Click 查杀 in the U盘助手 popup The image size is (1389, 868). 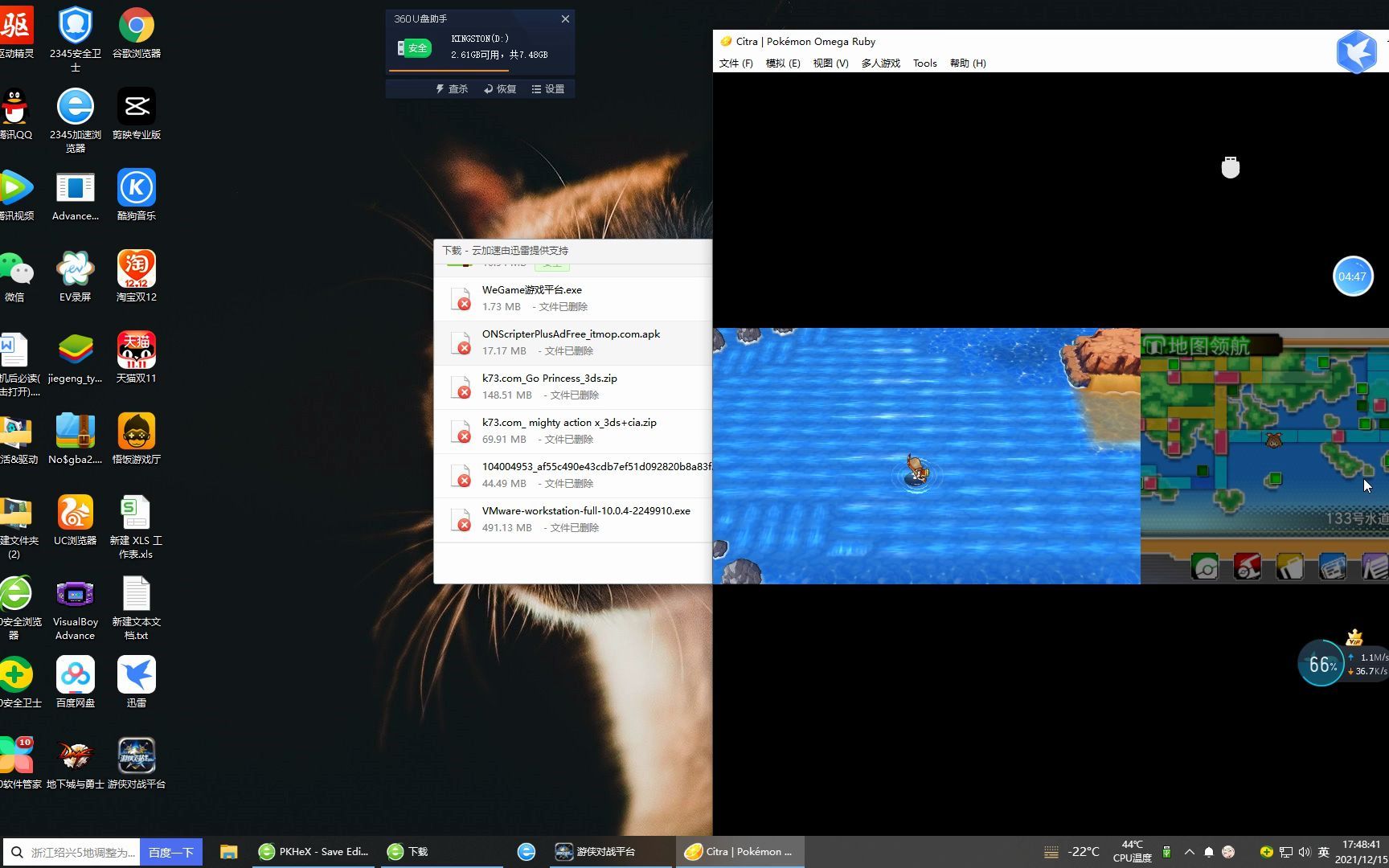pos(452,89)
